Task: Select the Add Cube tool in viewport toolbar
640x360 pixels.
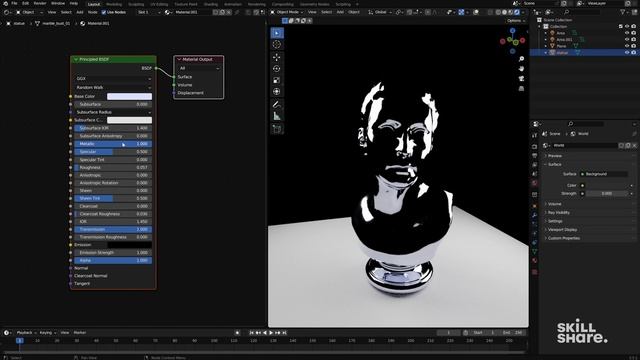Action: (277, 129)
